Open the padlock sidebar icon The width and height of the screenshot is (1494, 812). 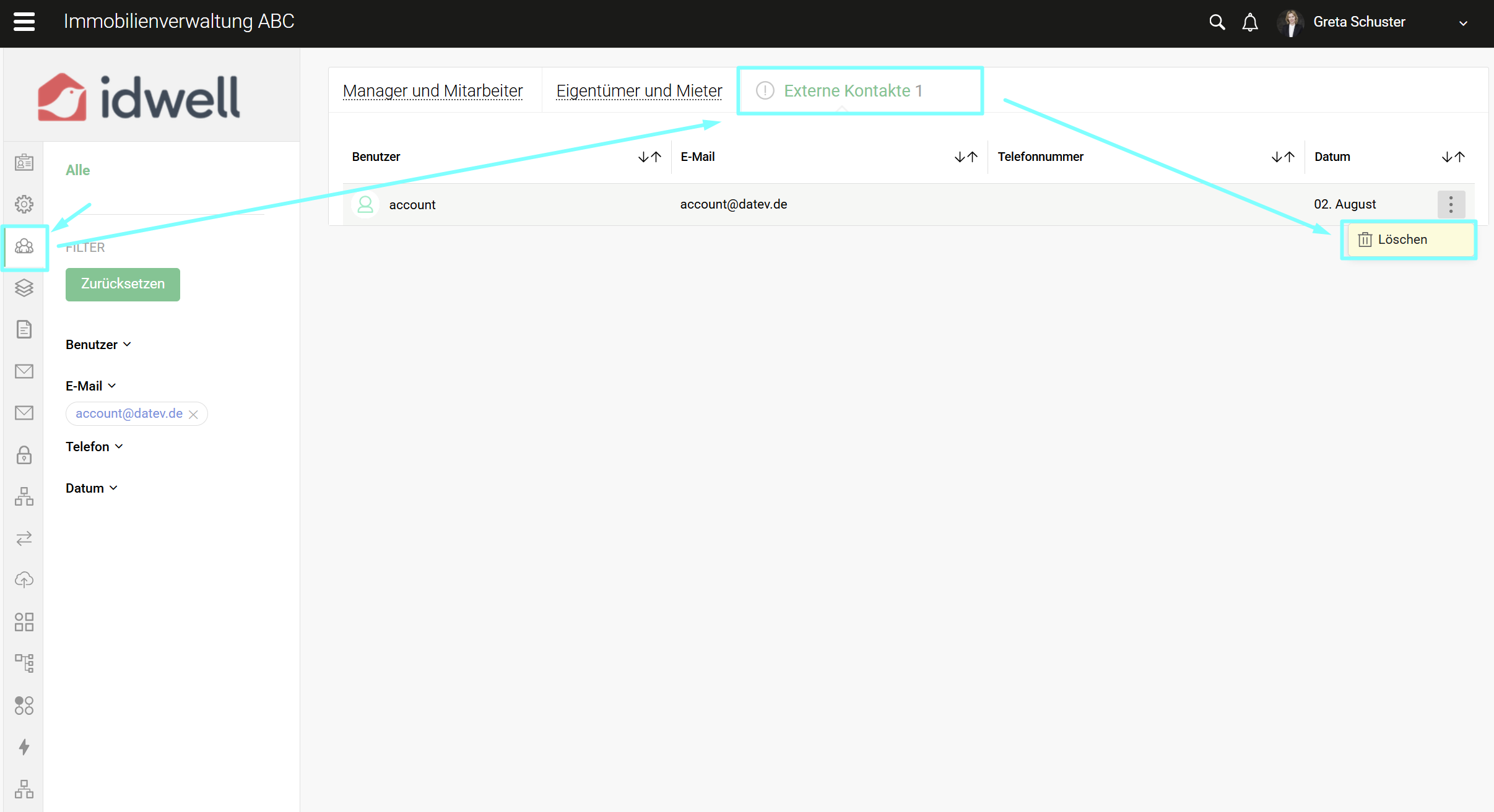pos(24,455)
